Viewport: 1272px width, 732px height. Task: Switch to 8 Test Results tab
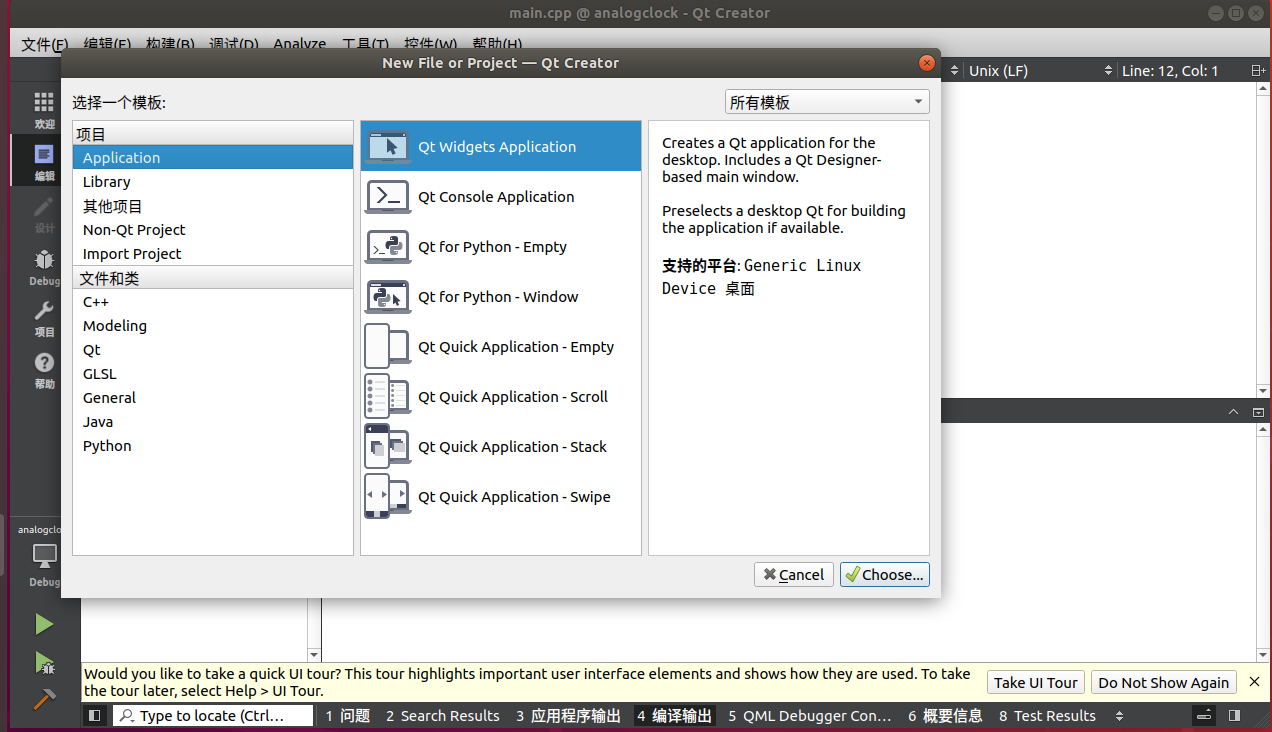pos(1047,716)
